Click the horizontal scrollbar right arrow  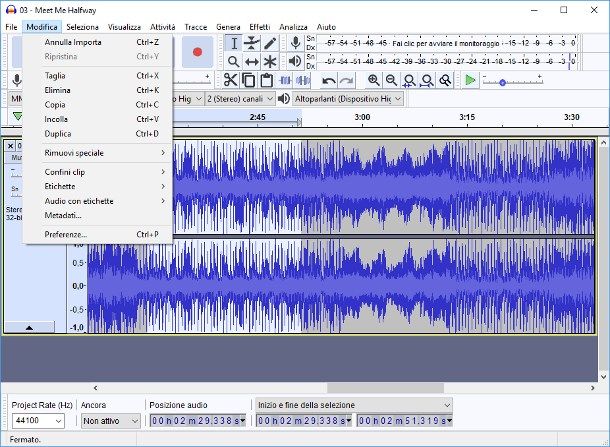coord(592,388)
